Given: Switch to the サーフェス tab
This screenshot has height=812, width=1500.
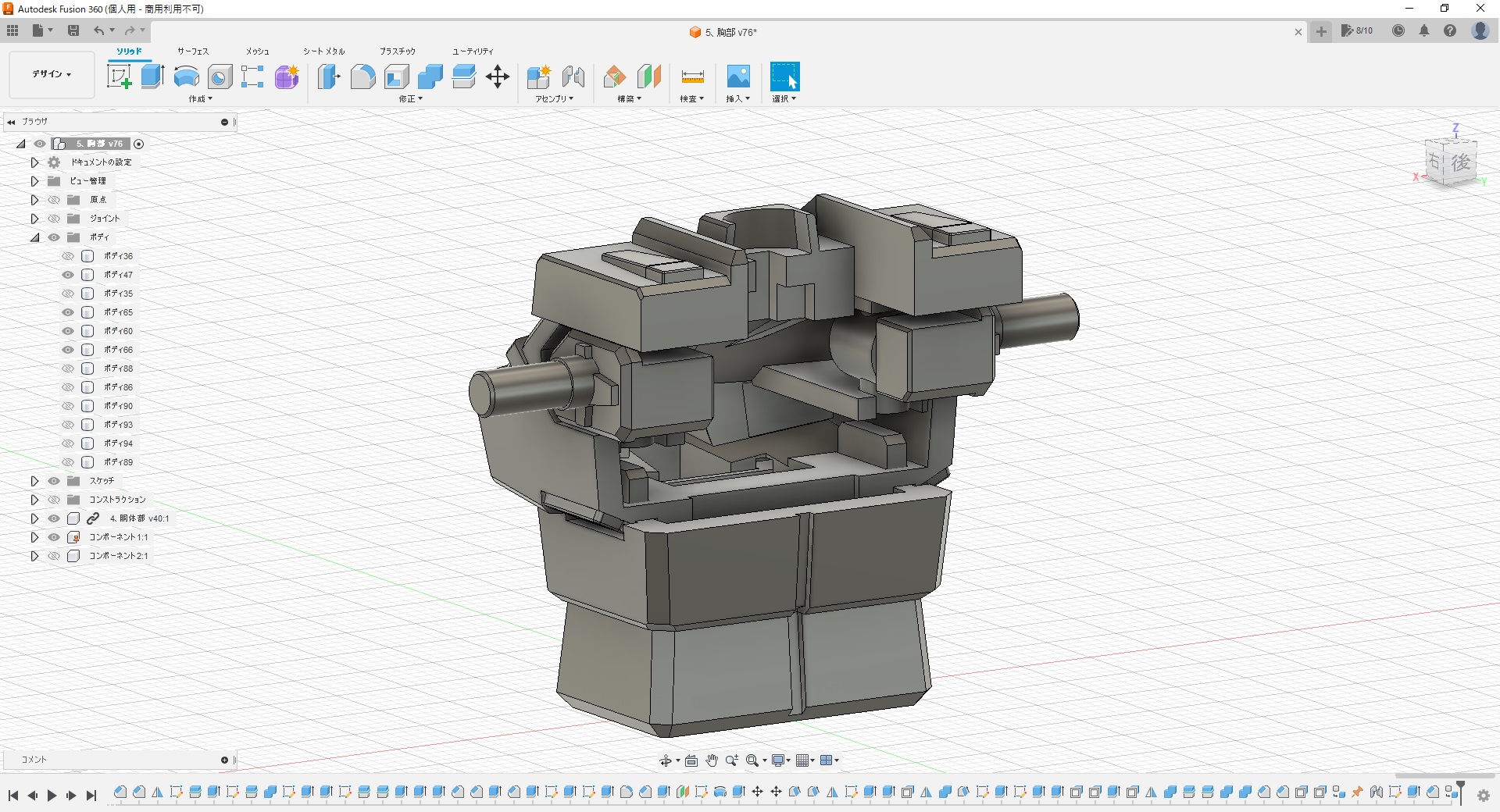Looking at the screenshot, I should (x=192, y=52).
